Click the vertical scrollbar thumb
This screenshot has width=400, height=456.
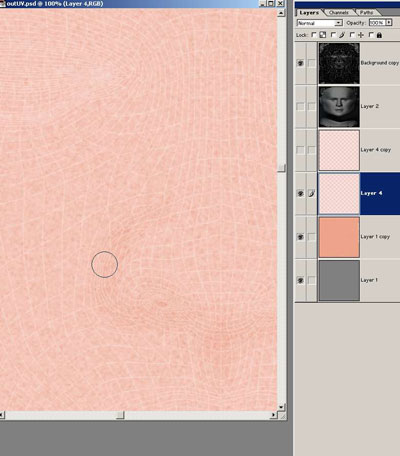281,168
